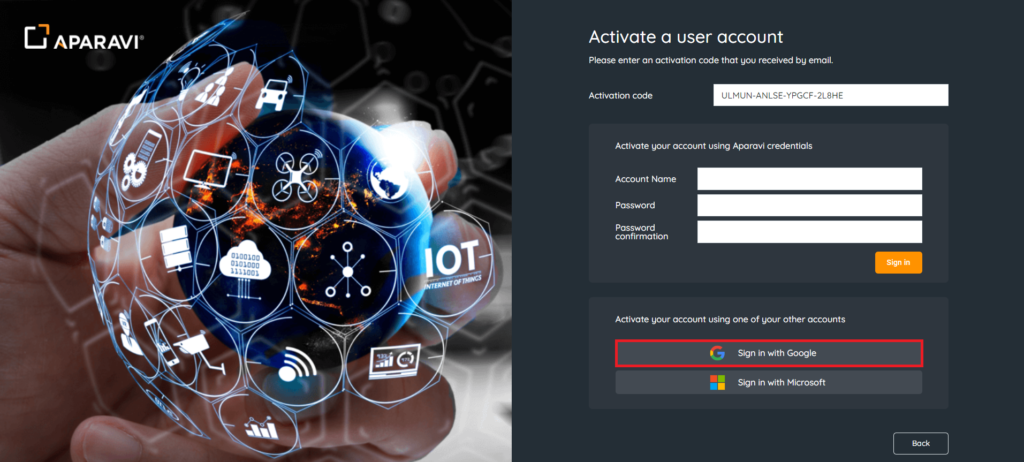Focus the Activation code field
The height and width of the screenshot is (462, 1024).
click(x=829, y=95)
